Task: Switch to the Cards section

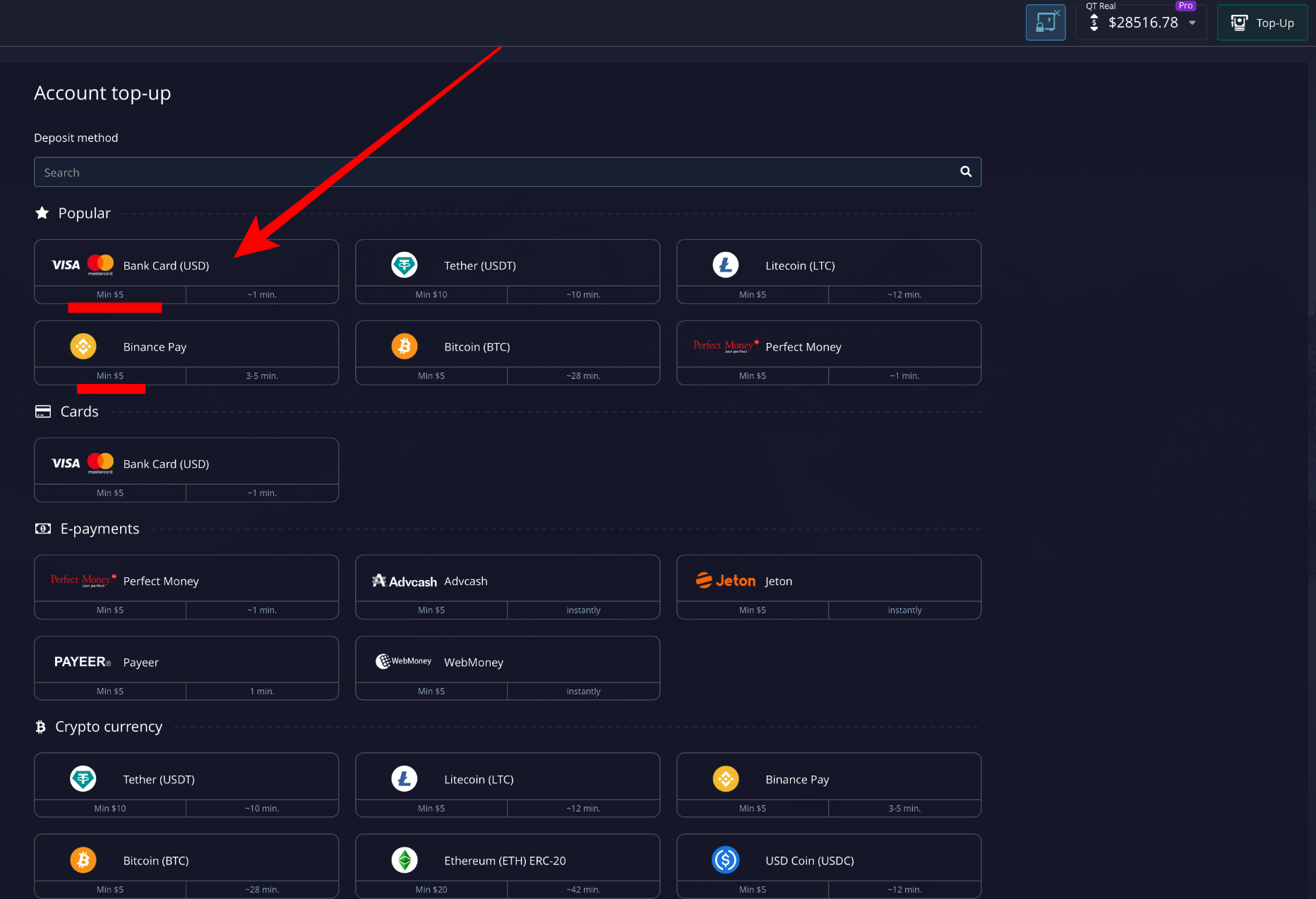Action: click(x=78, y=411)
